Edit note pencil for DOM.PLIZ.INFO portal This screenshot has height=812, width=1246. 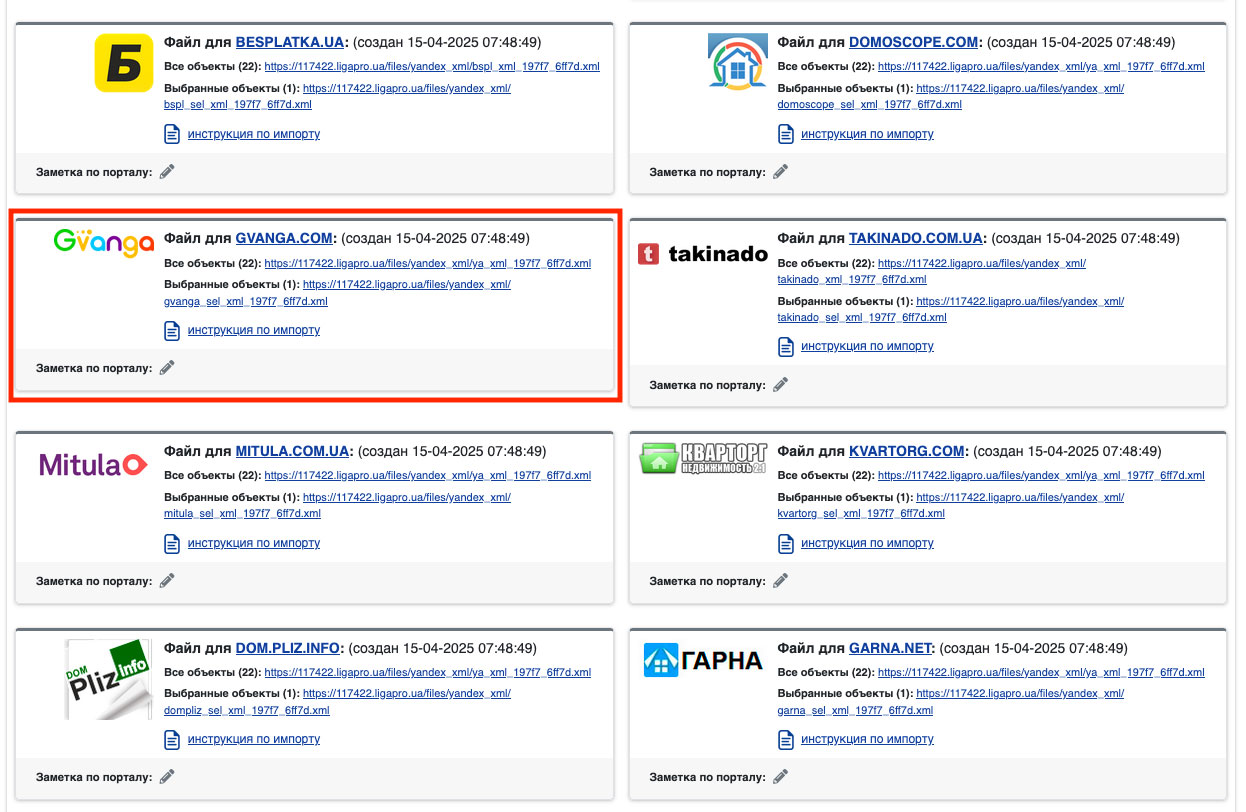pyautogui.click(x=167, y=776)
